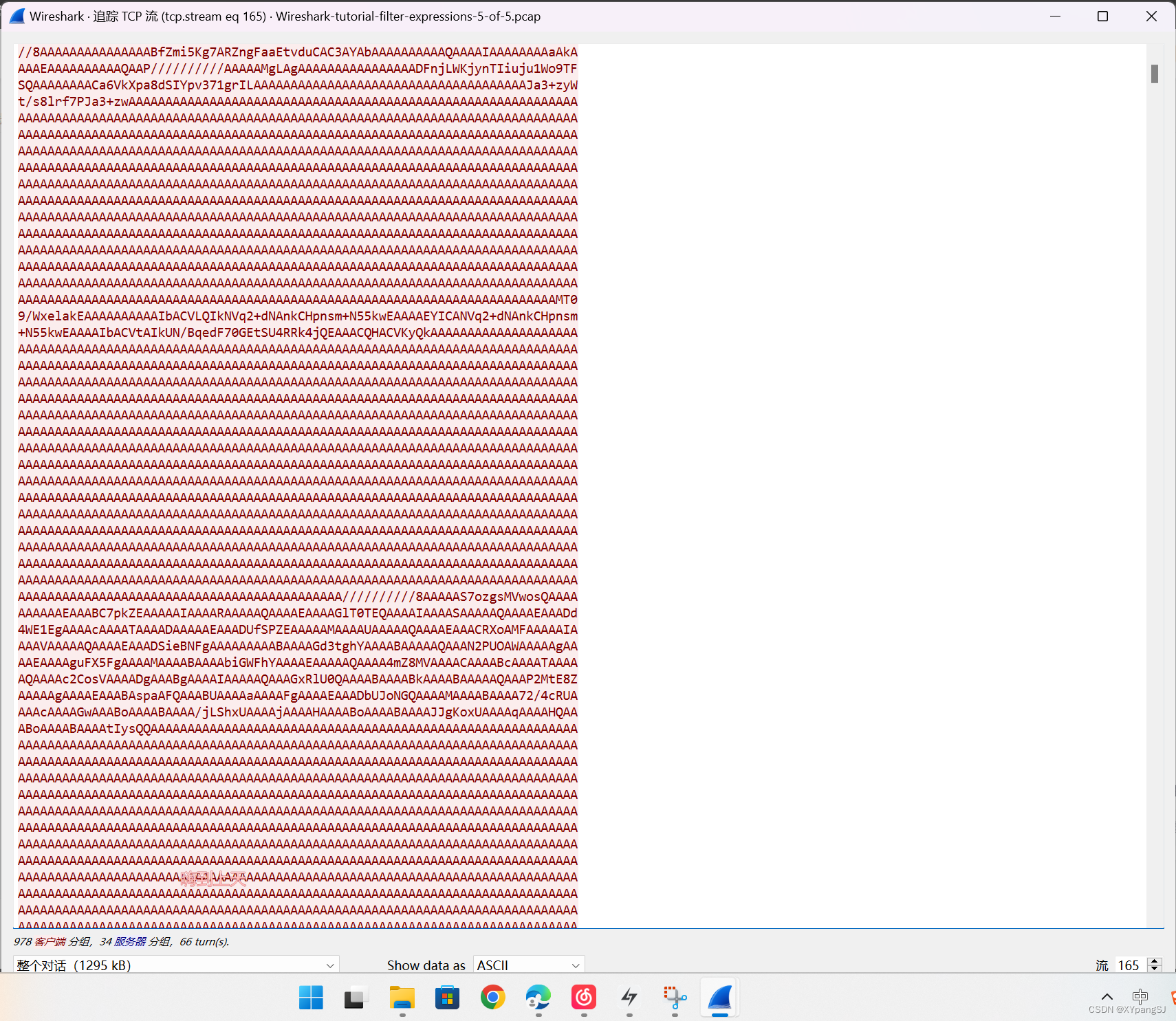The image size is (1176, 1021).
Task: Click the Wireshark shark fin taskbar icon
Action: click(720, 997)
